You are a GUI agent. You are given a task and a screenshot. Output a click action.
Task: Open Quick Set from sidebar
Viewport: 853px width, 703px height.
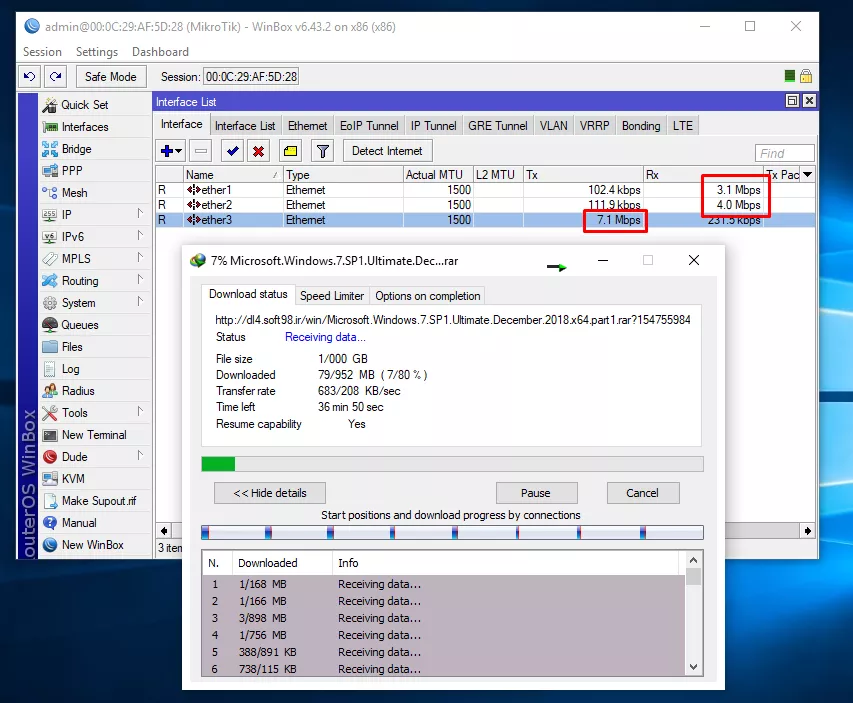click(84, 105)
